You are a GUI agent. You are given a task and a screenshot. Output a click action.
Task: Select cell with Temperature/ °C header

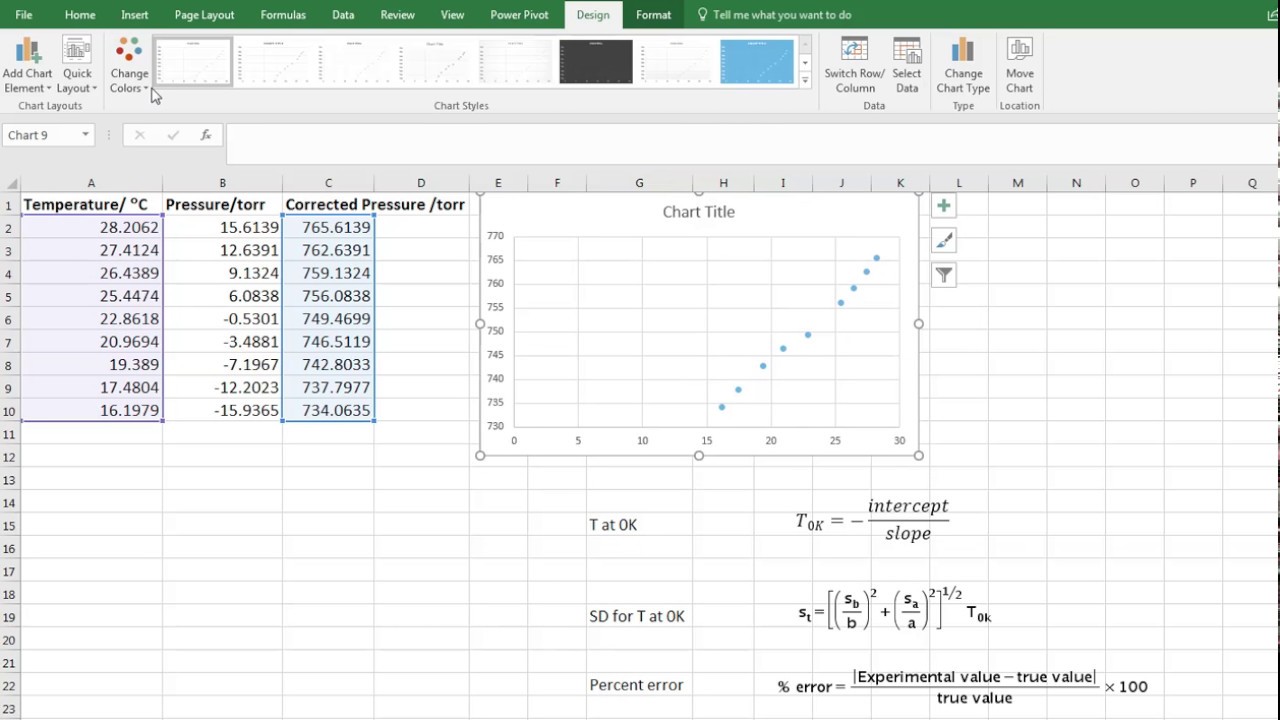[x=91, y=205]
